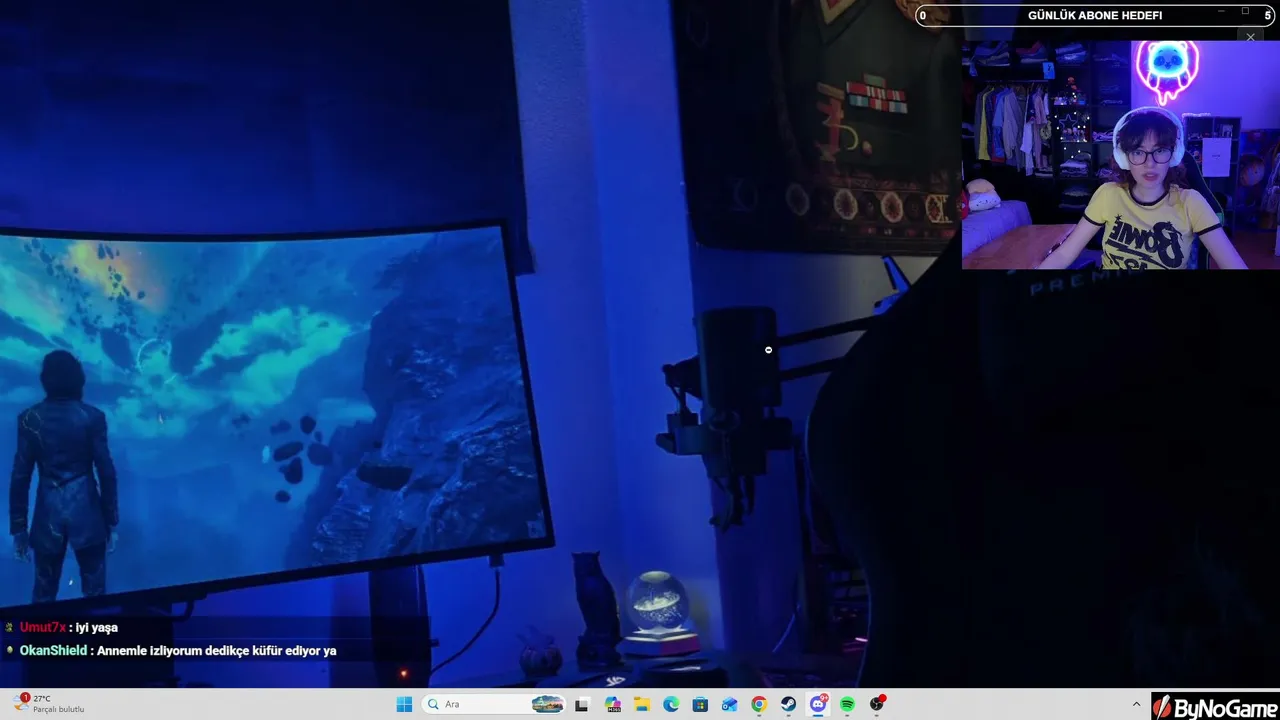Click the GÜNLÜK ABONE HEDEFI goal bar
1280x720 pixels.
(x=1095, y=16)
